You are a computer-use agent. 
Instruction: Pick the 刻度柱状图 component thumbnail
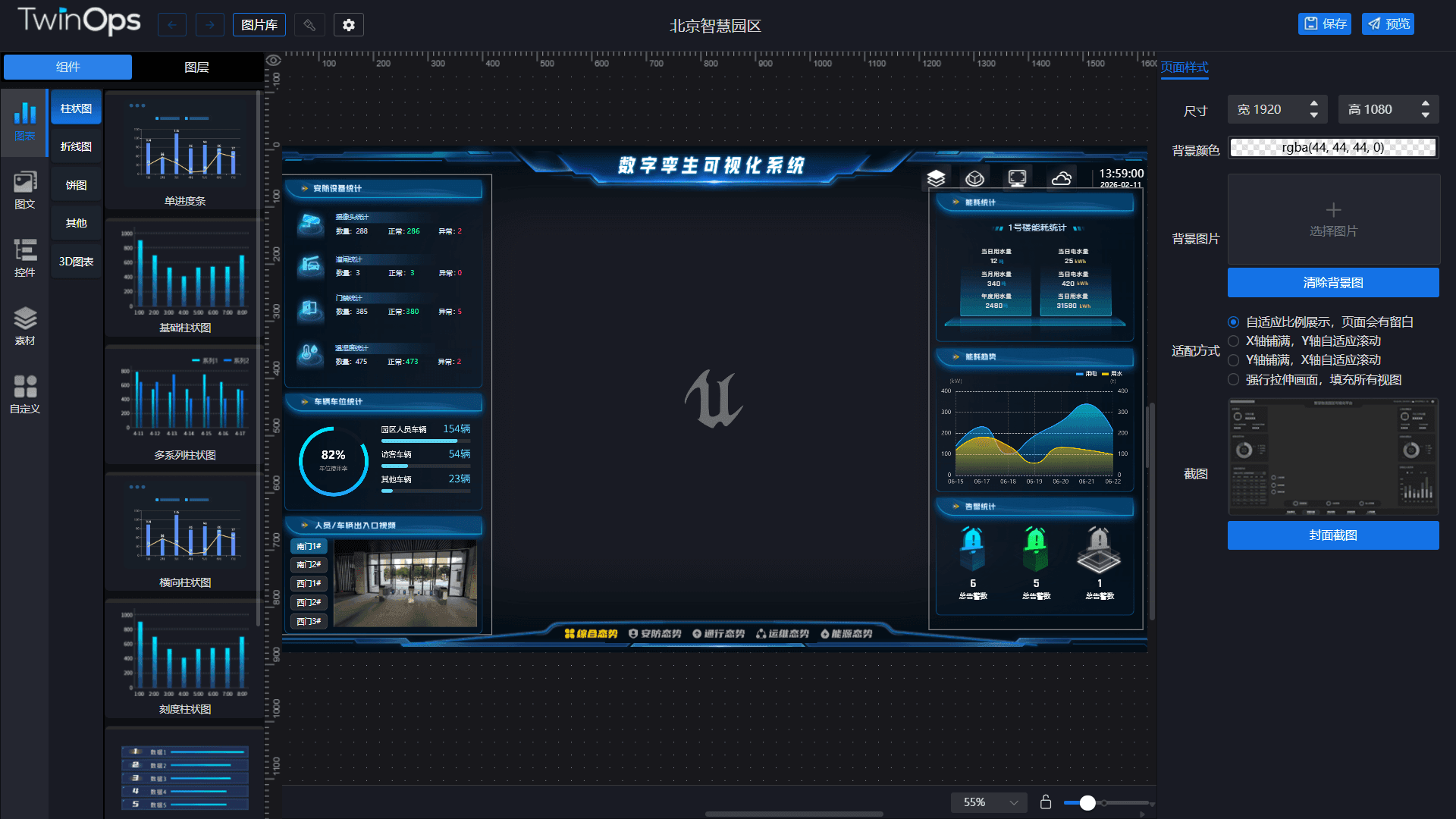point(184,659)
